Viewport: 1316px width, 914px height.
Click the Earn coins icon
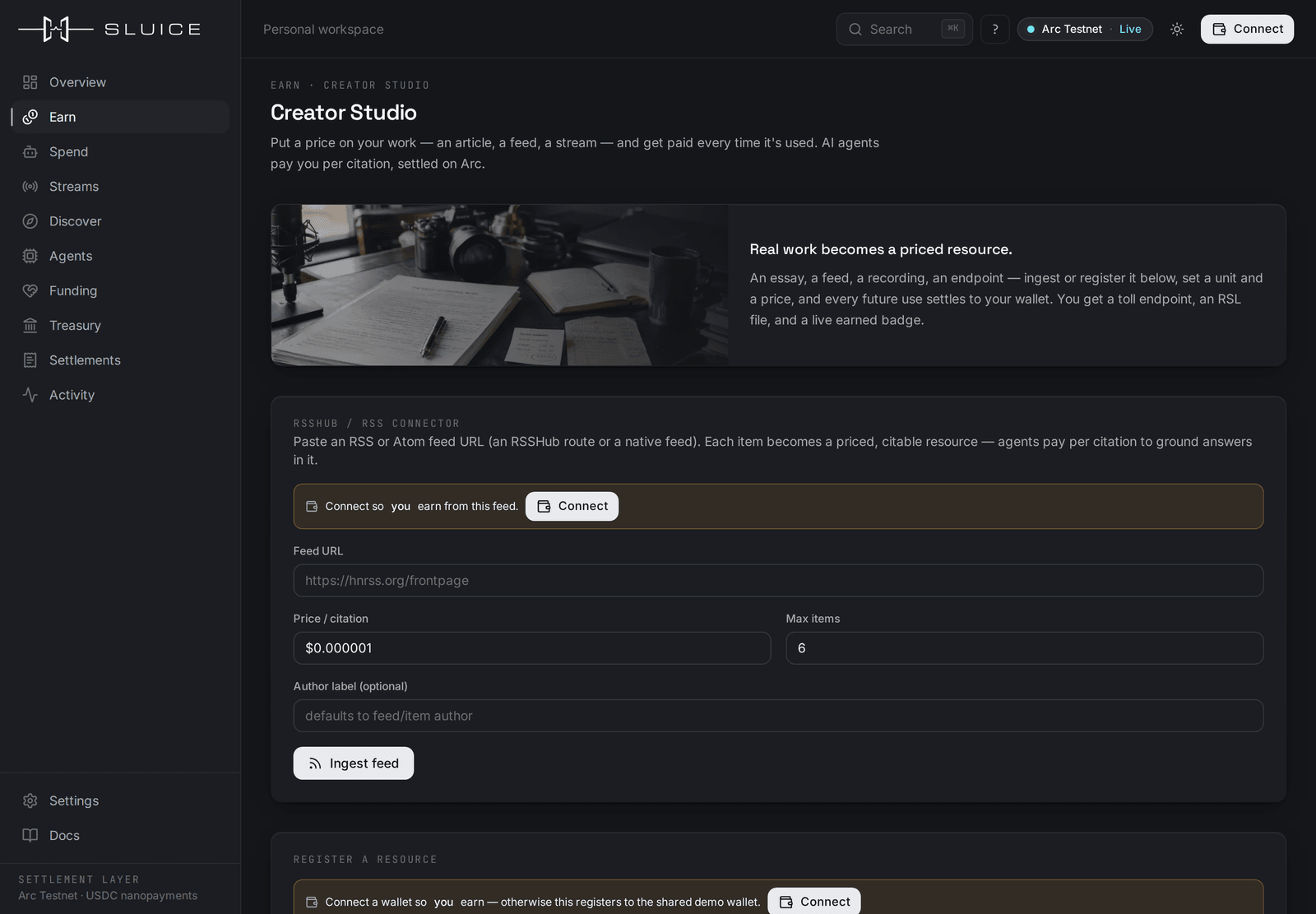(30, 117)
